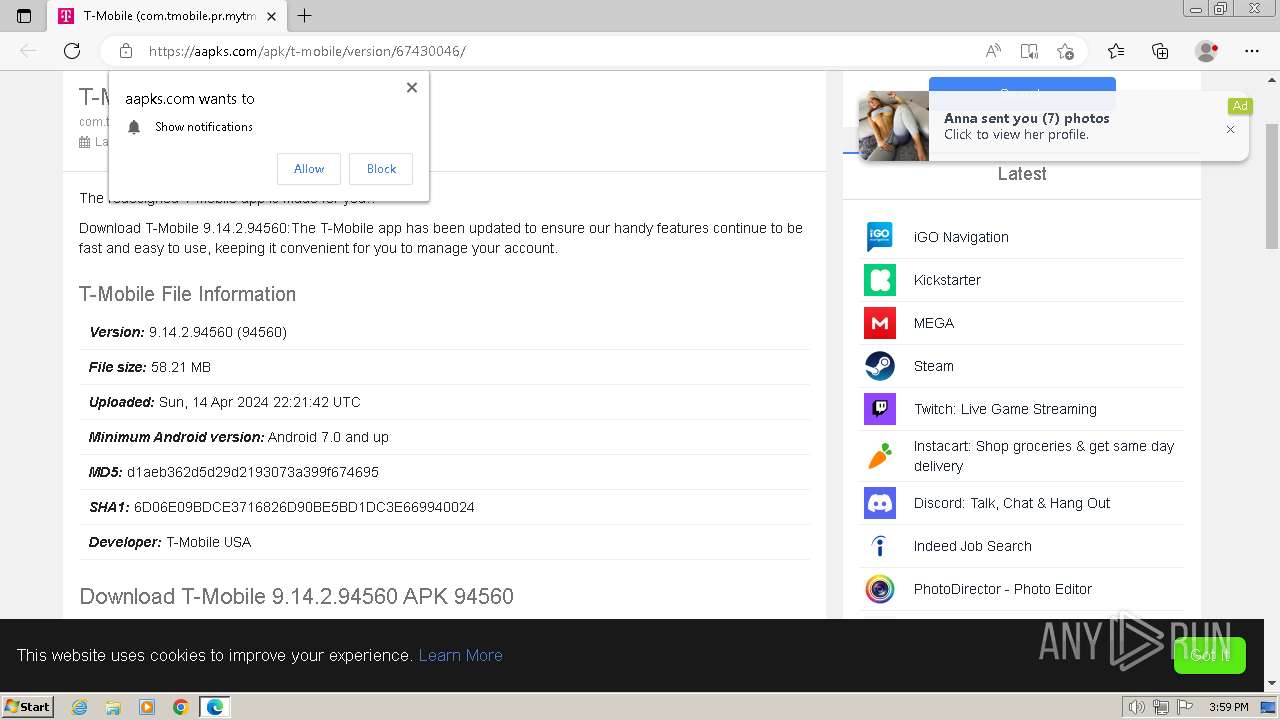Open the iGO Navigation app icon
1280x720 pixels.
pos(880,237)
